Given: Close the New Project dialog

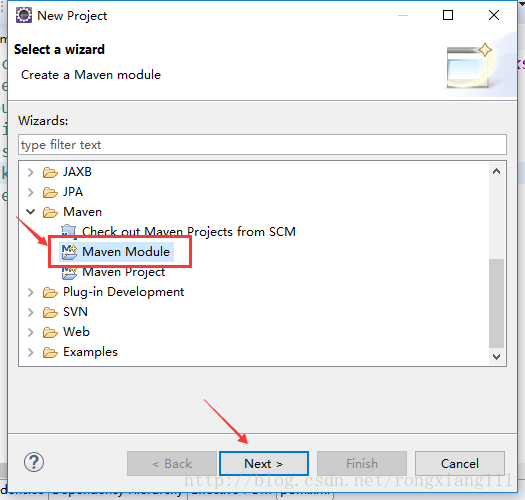Looking at the screenshot, I should pyautogui.click(x=494, y=15).
